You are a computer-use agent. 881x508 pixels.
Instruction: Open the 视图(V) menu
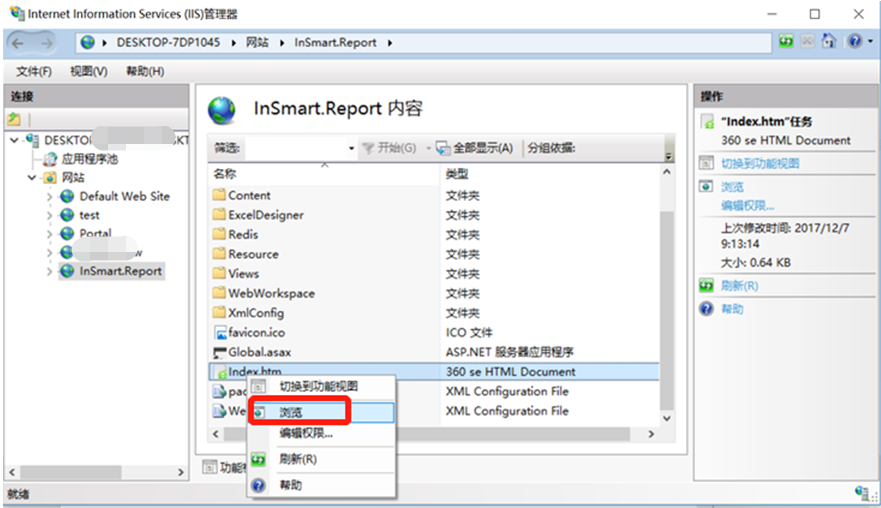(x=89, y=71)
